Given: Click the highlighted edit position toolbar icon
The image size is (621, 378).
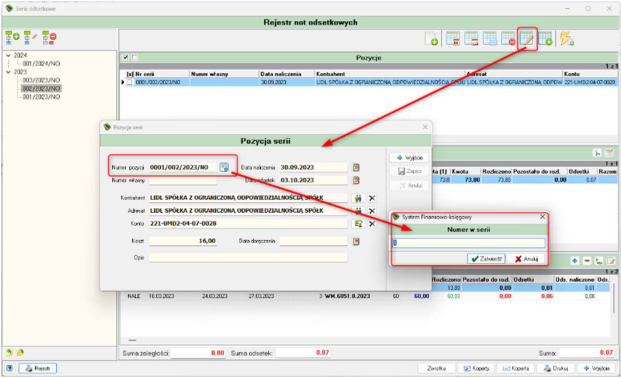Looking at the screenshot, I should (527, 39).
